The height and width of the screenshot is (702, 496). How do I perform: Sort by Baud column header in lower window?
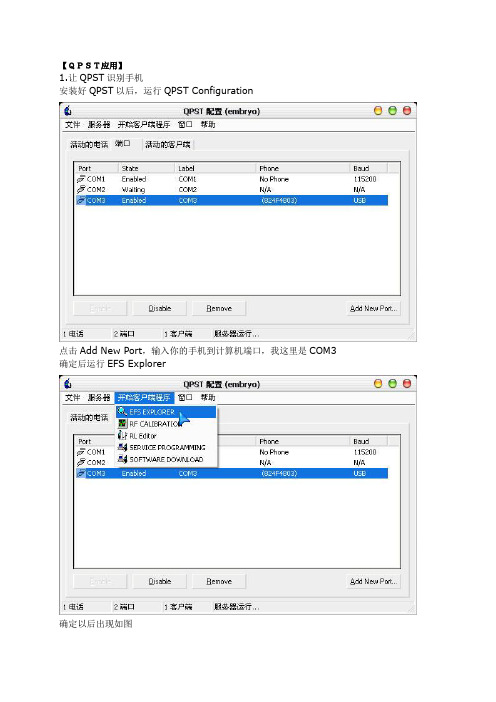coord(369,441)
